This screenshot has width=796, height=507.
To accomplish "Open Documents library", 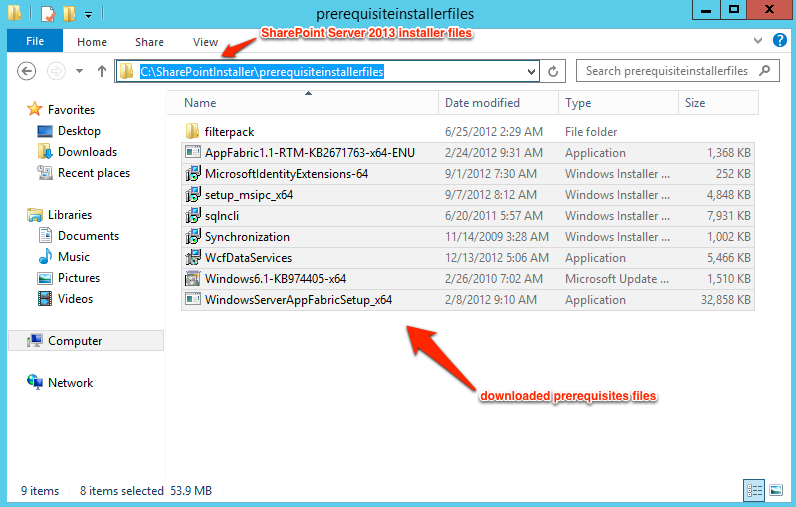I will (88, 236).
